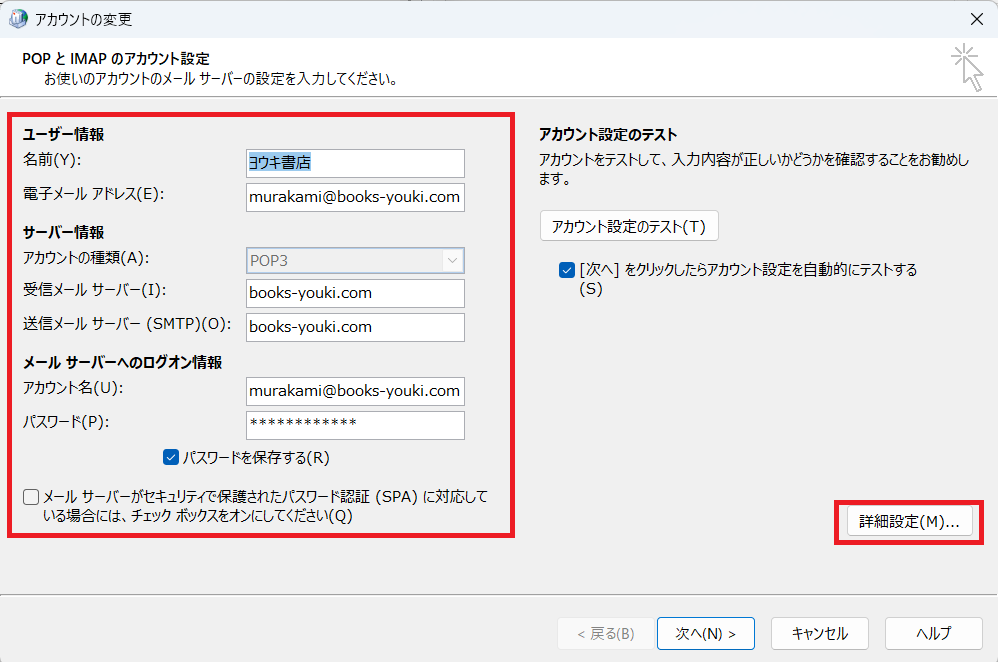The image size is (998, 662).
Task: Click the アカウントの変更 title bar text
Action: (x=83, y=19)
